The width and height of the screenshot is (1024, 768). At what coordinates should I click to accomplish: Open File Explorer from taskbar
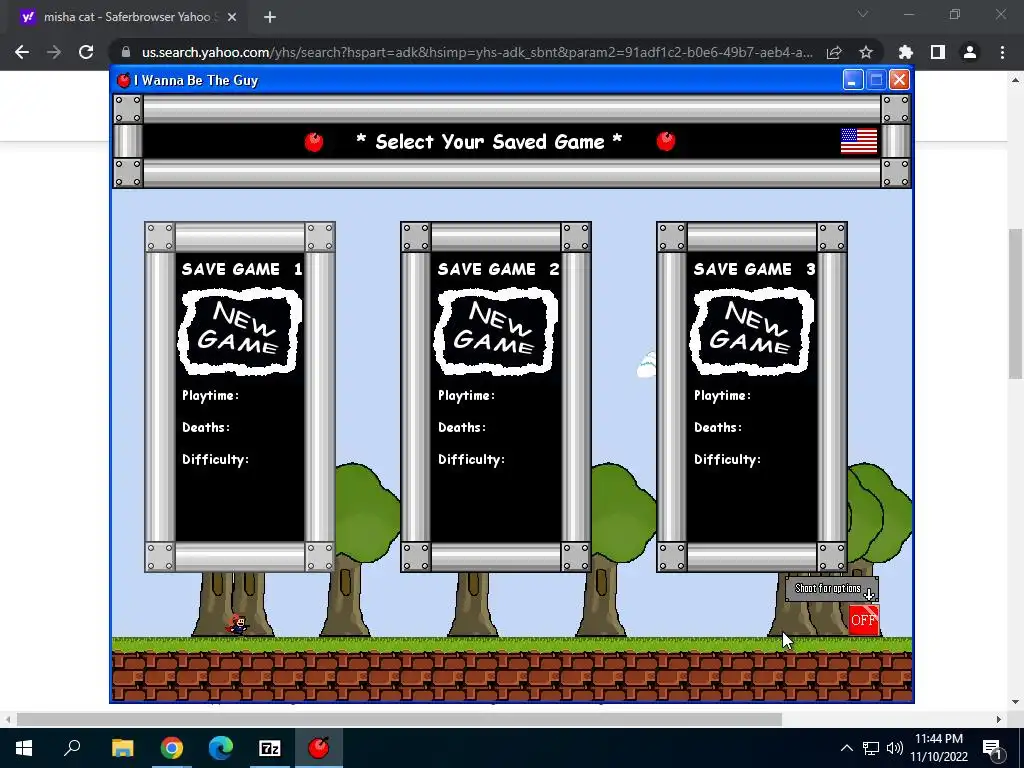coord(122,748)
